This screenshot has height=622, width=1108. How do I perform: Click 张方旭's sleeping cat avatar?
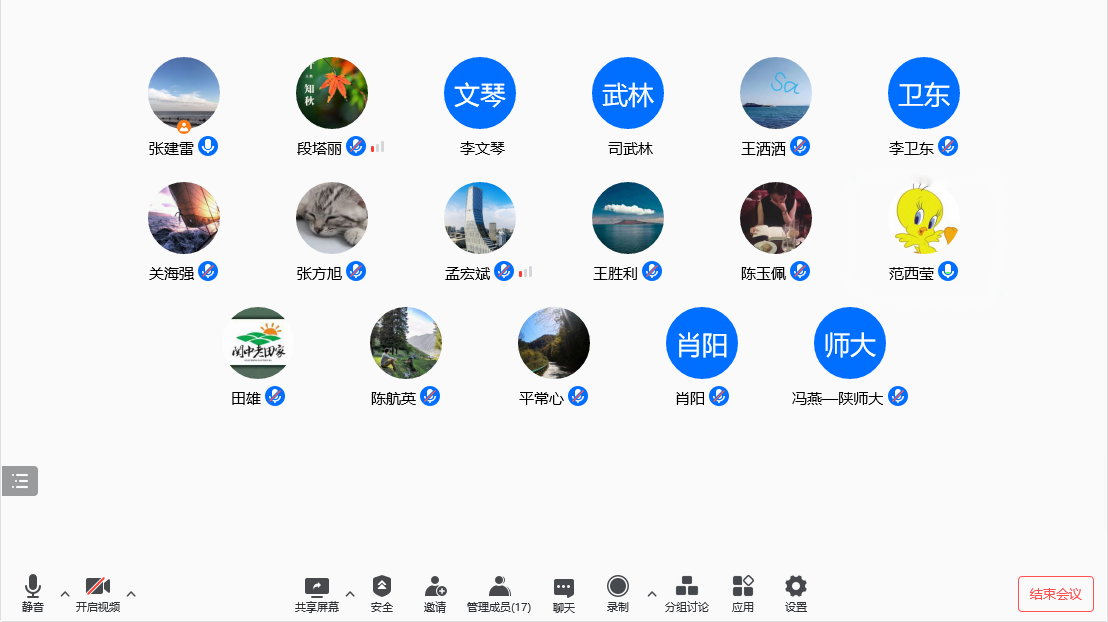point(332,218)
